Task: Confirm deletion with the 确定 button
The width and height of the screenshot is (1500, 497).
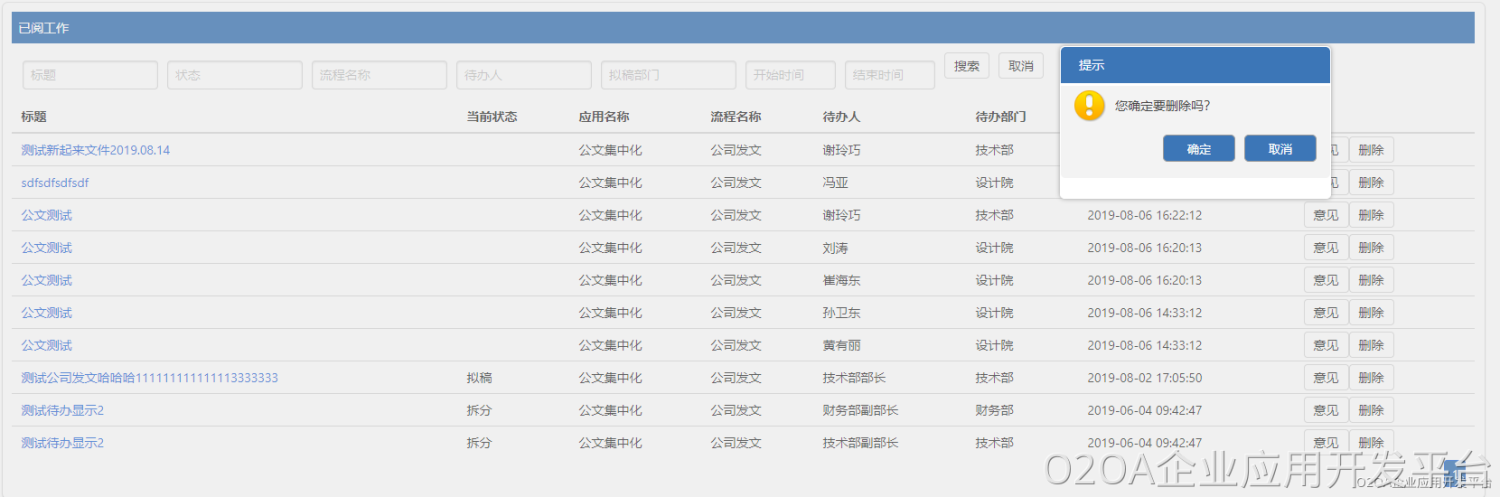Action: coord(1198,149)
